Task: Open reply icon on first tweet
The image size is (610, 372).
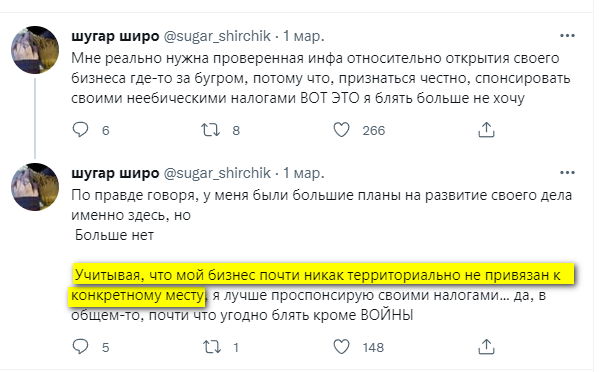Action: 81,130
